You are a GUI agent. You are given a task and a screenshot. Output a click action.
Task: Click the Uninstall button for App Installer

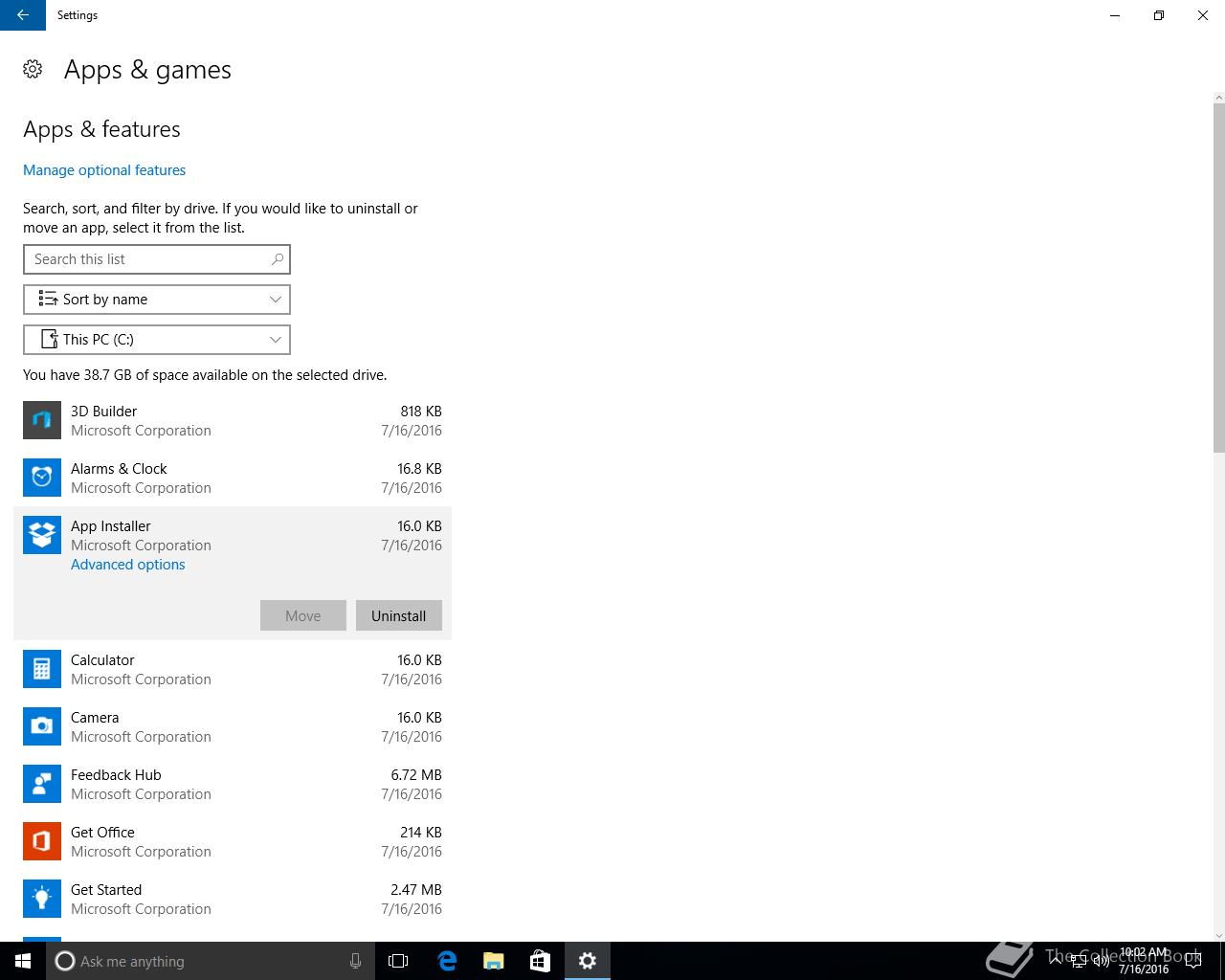tap(399, 615)
